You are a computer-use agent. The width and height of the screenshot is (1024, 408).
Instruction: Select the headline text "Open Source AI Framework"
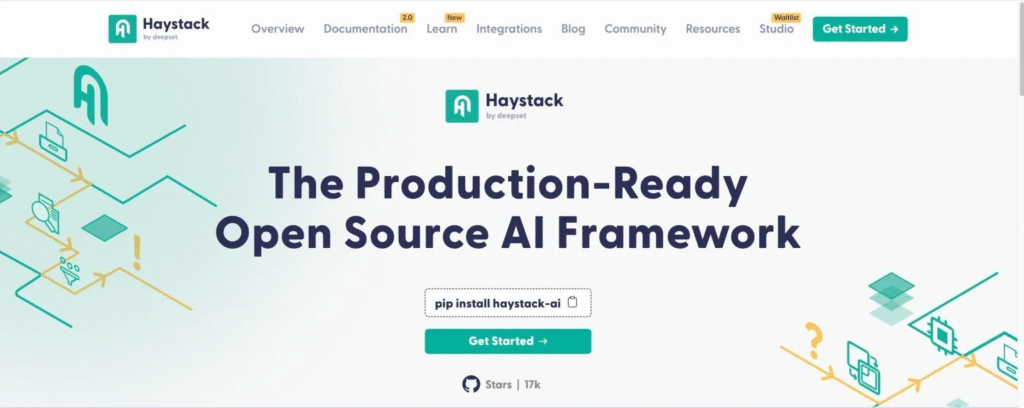coord(507,232)
